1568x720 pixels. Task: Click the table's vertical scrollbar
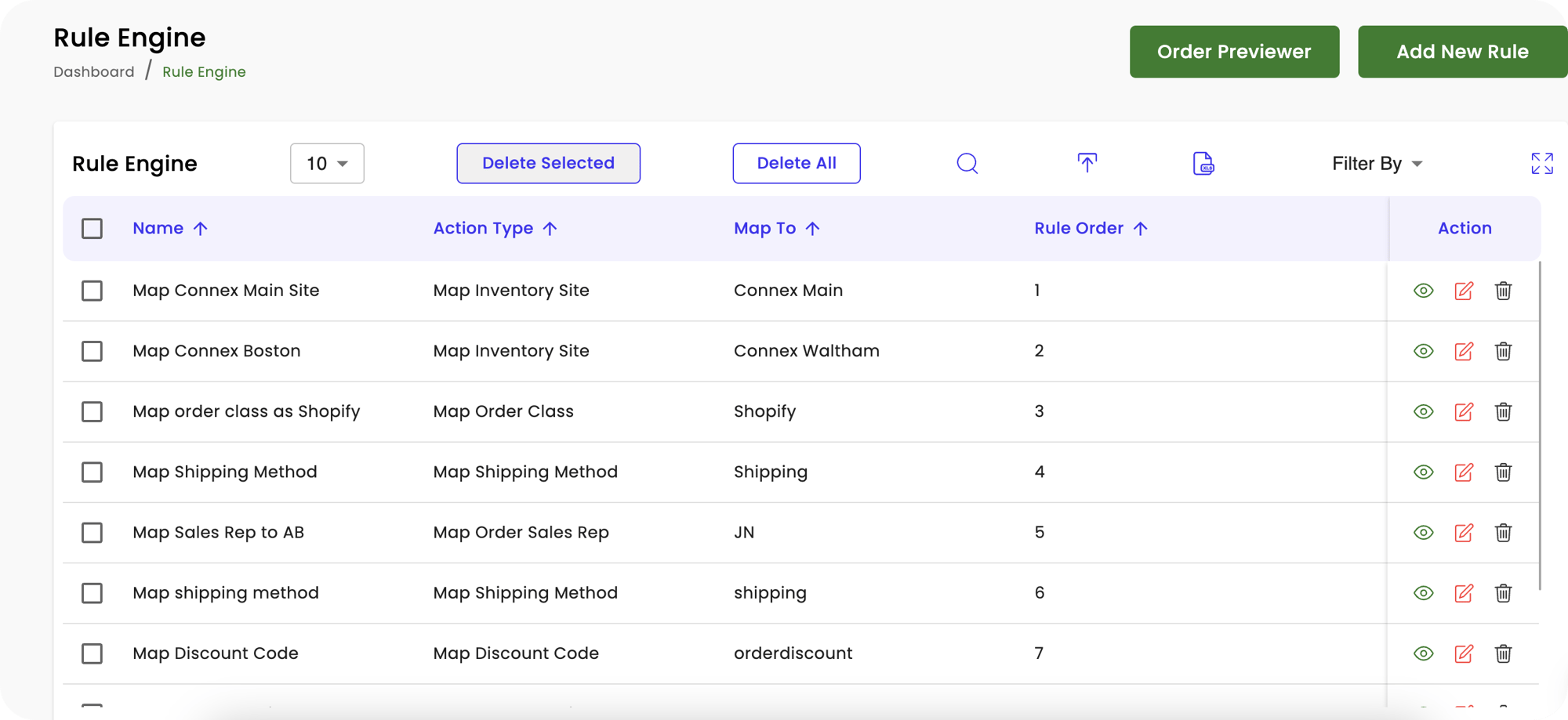1540,425
